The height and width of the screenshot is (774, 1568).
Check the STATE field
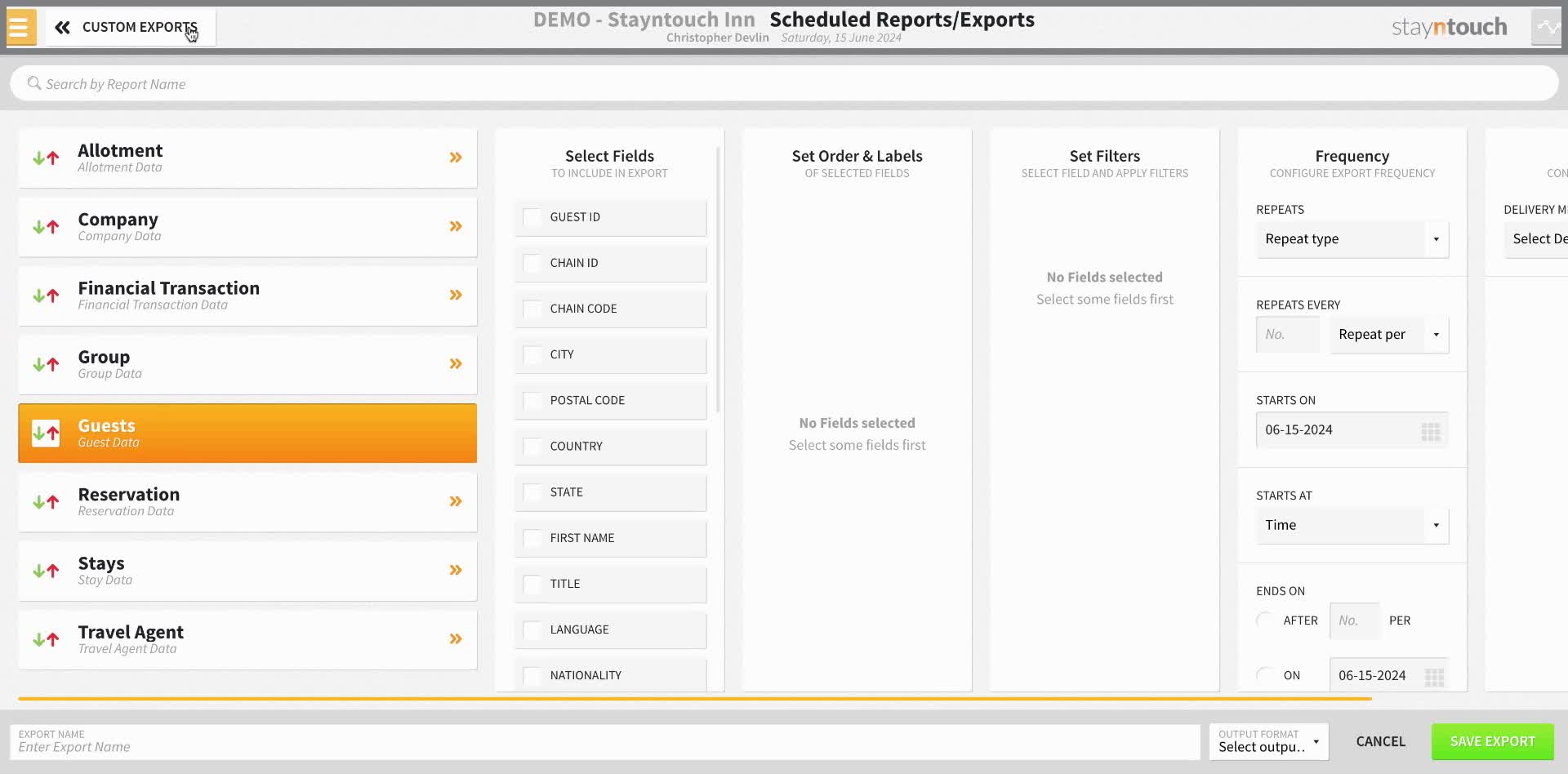pyautogui.click(x=532, y=492)
